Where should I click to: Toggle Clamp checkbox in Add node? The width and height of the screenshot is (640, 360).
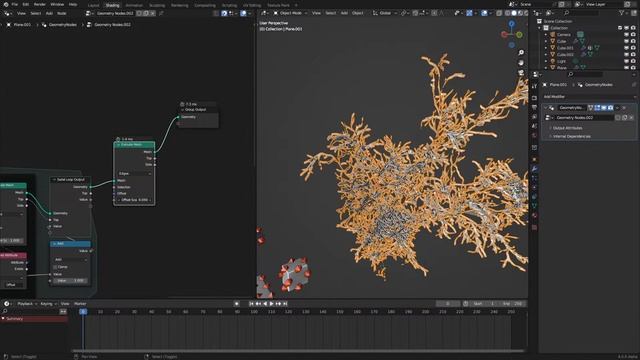[x=55, y=267]
